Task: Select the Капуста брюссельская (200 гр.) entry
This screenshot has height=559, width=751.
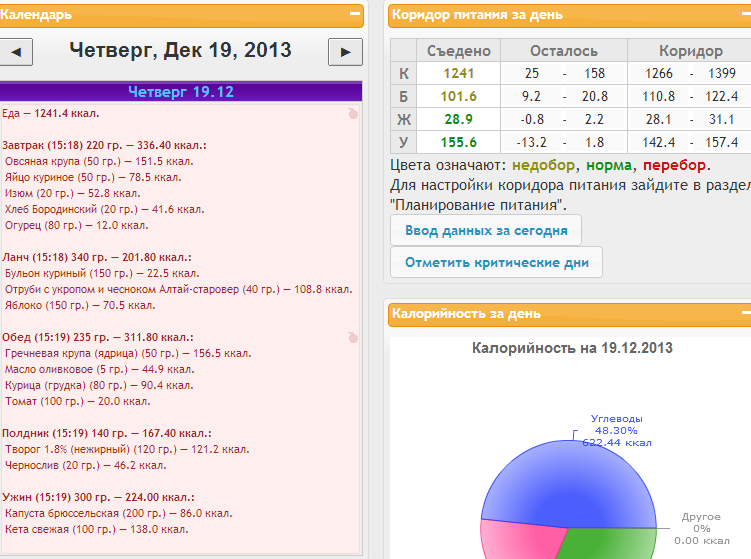Action: (119, 513)
